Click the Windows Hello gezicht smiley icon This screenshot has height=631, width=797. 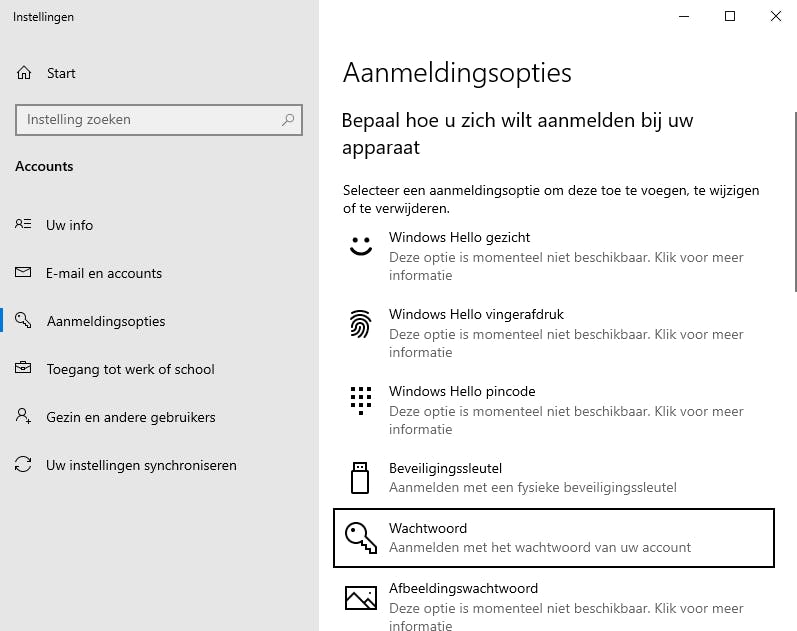(x=360, y=246)
